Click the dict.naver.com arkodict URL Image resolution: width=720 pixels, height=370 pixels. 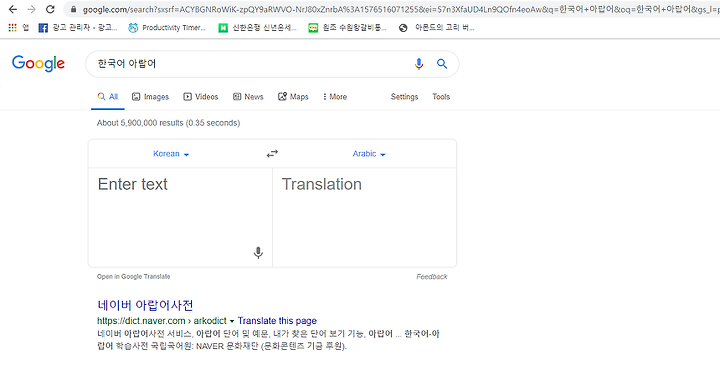[162, 321]
